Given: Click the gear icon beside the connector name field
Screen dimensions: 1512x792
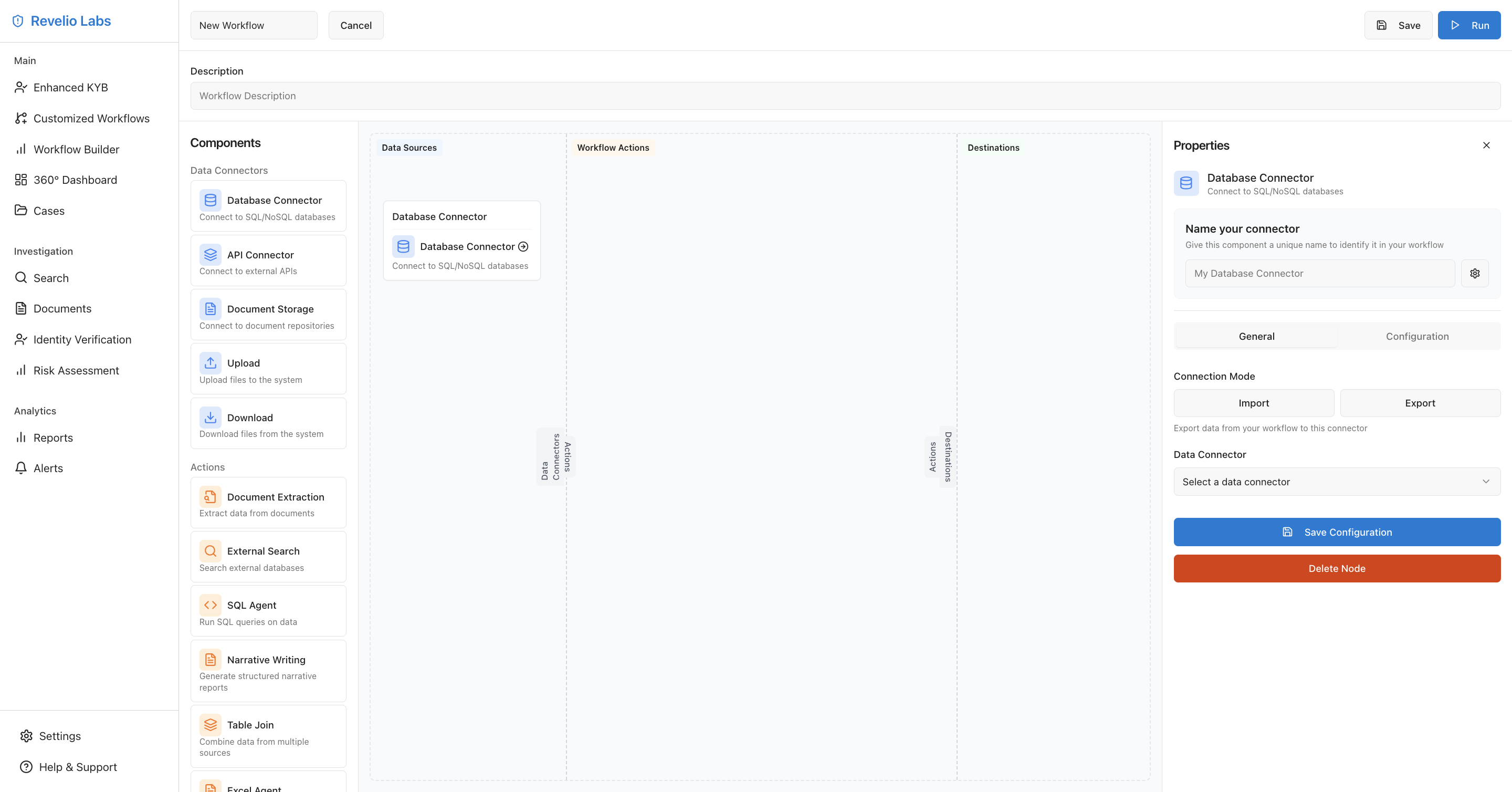Looking at the screenshot, I should tap(1474, 273).
